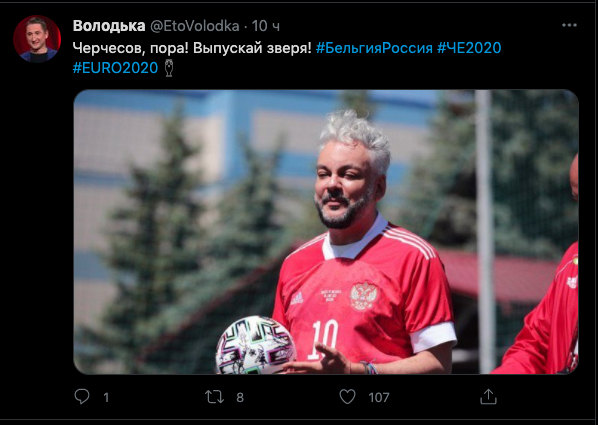
Task: Open the @EtoVolodka handle link
Action: (x=195, y=26)
